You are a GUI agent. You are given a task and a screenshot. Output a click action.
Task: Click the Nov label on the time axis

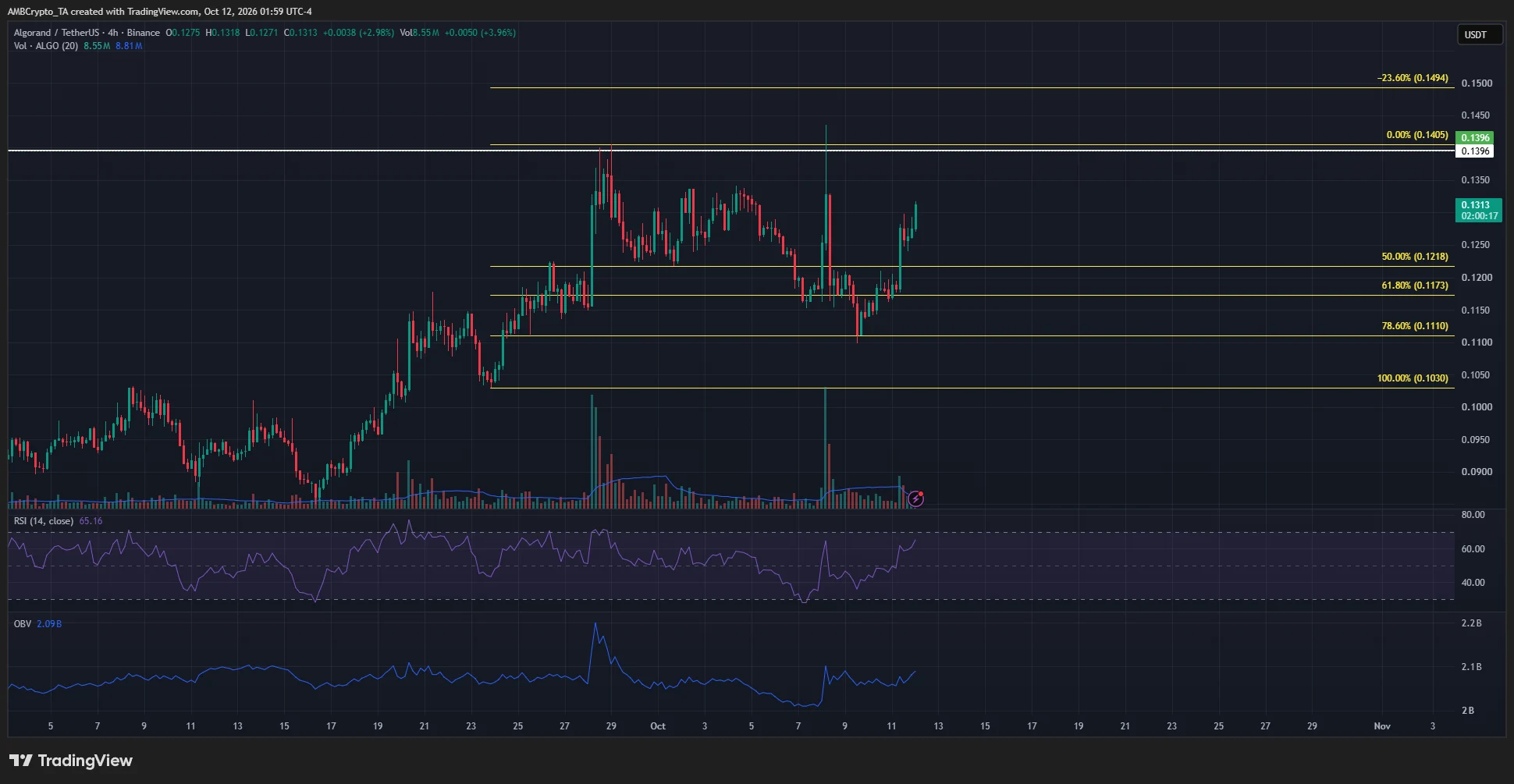pyautogui.click(x=1382, y=726)
